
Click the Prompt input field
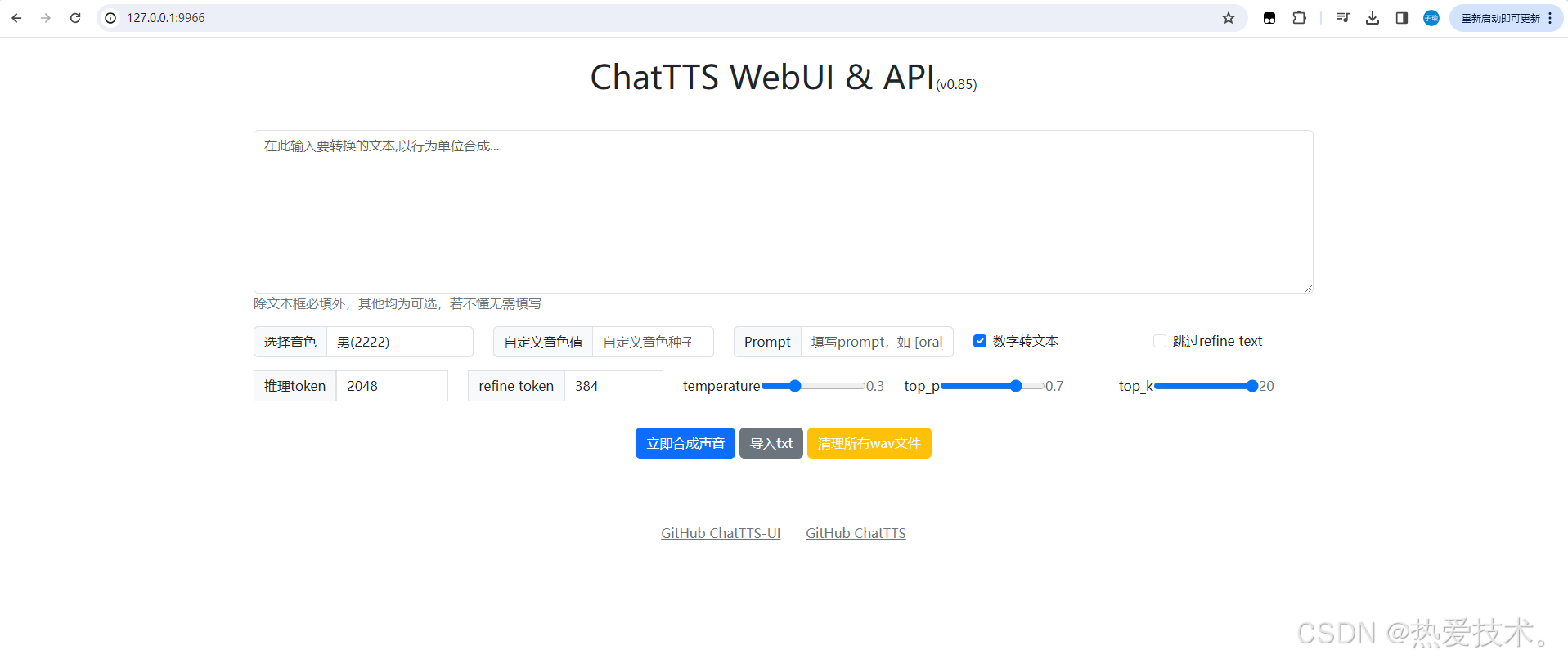pos(877,342)
